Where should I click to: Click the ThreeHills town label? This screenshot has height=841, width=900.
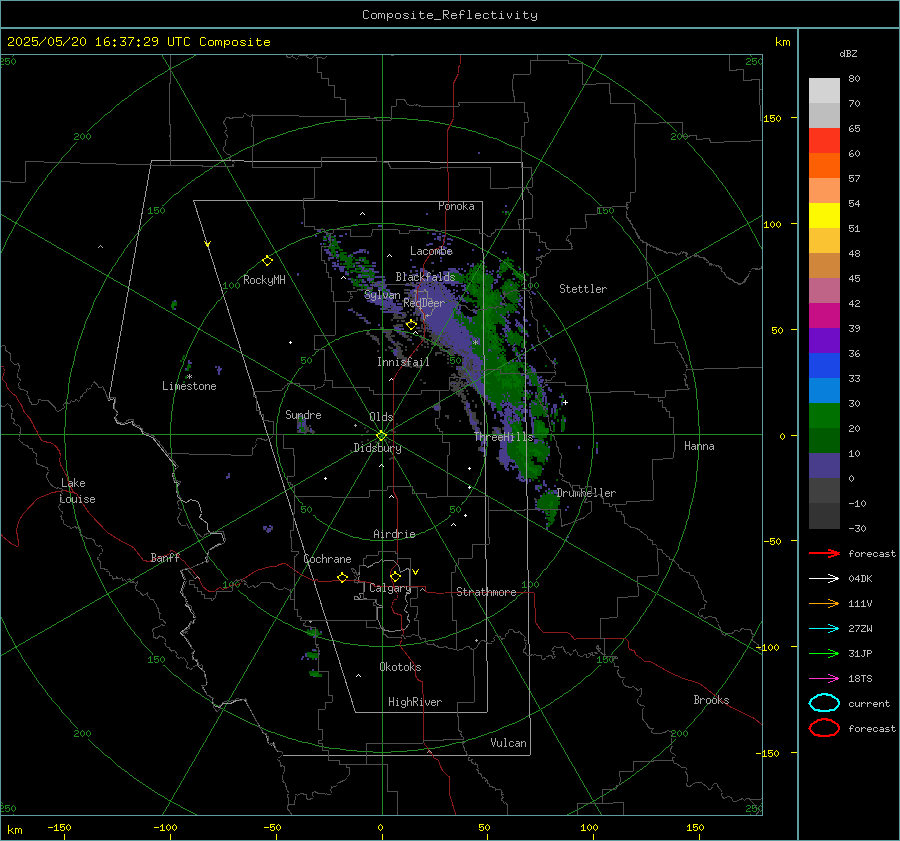503,437
